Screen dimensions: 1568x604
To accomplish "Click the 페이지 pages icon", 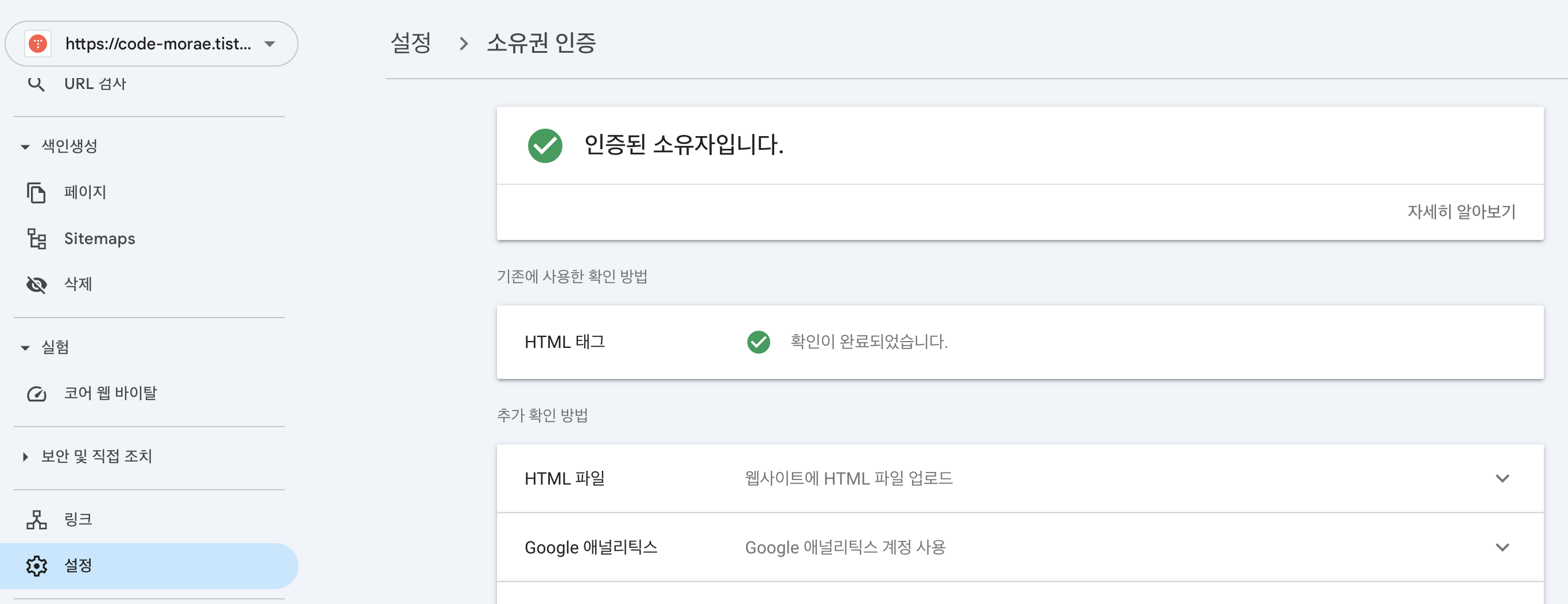I will coord(37,192).
